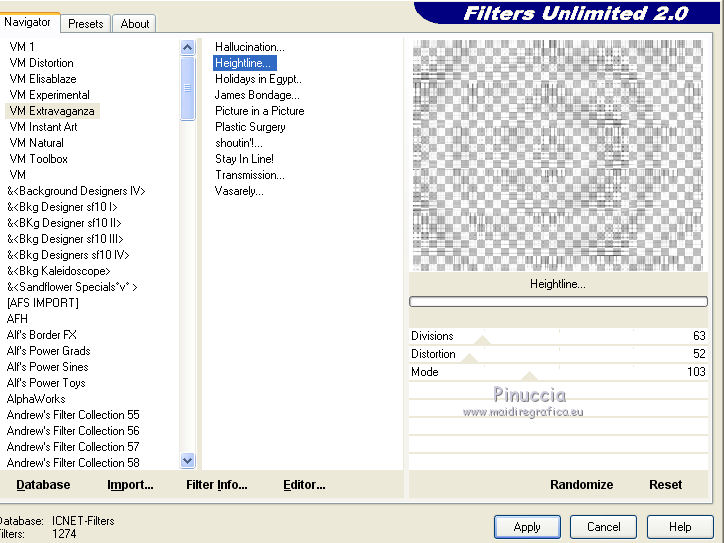Click the Mode value 103
Screen dimensions: 724x543
[x=696, y=372]
